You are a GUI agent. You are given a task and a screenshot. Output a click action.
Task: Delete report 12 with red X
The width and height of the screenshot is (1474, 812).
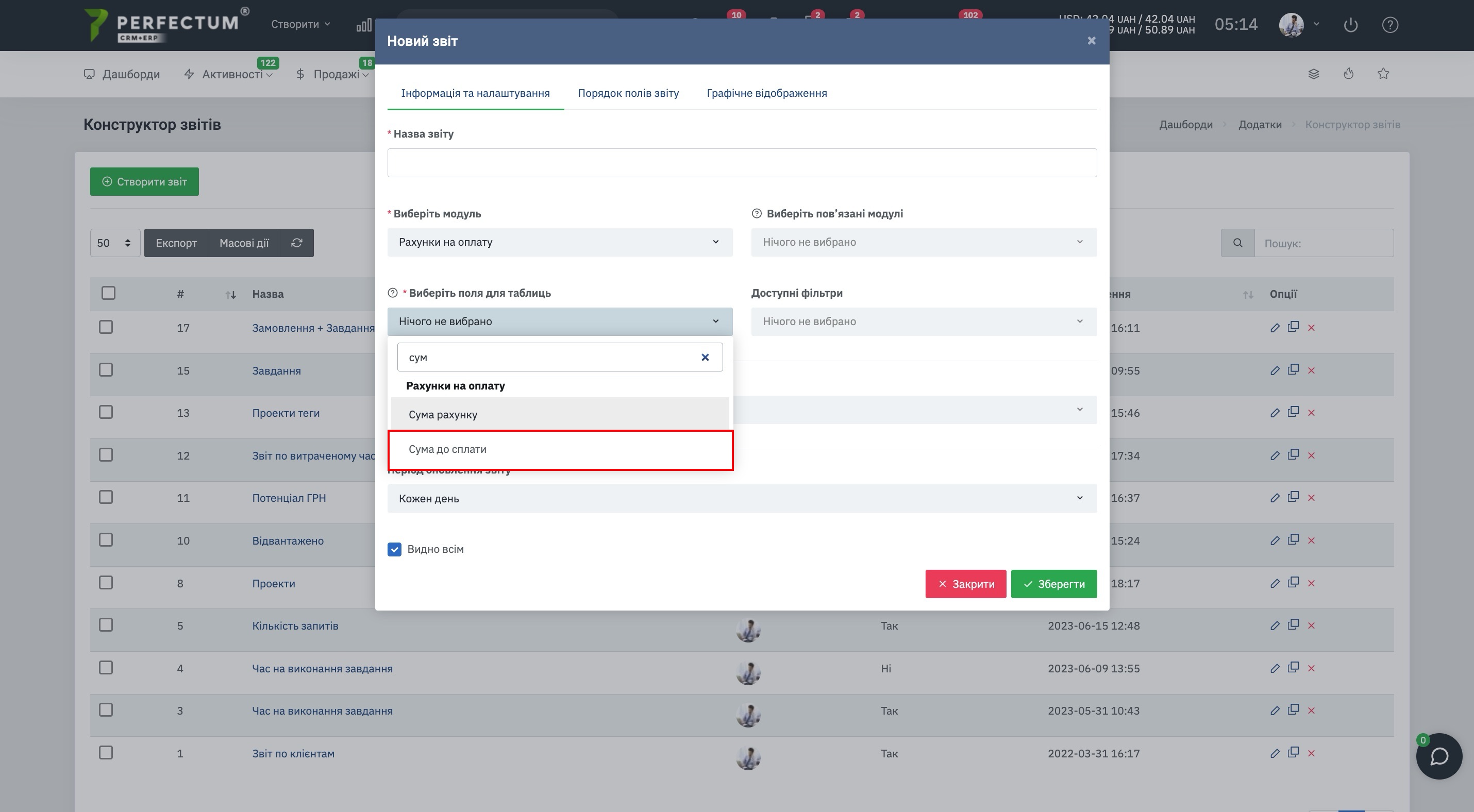click(x=1312, y=456)
